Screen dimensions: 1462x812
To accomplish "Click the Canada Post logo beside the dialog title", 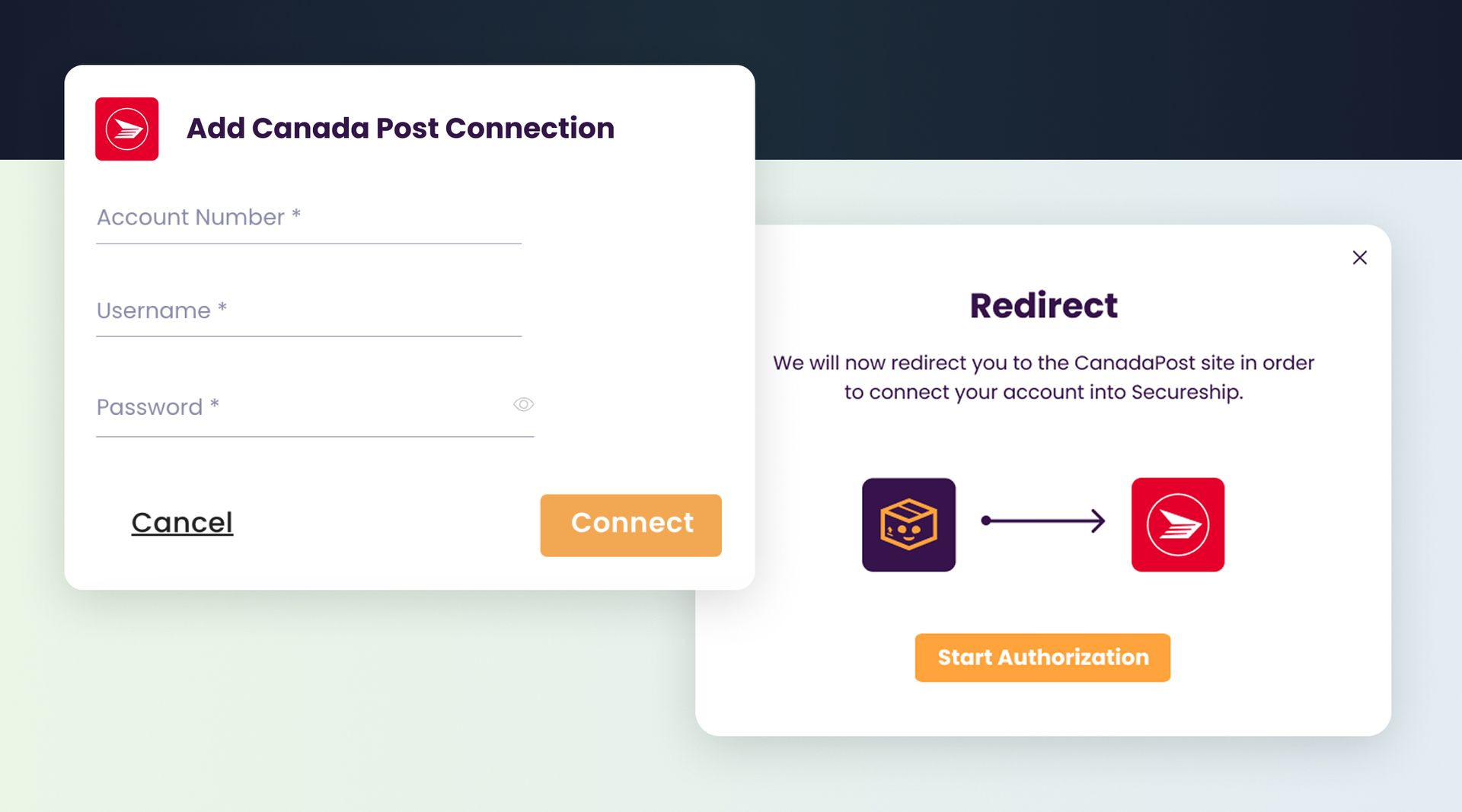I will (x=126, y=129).
